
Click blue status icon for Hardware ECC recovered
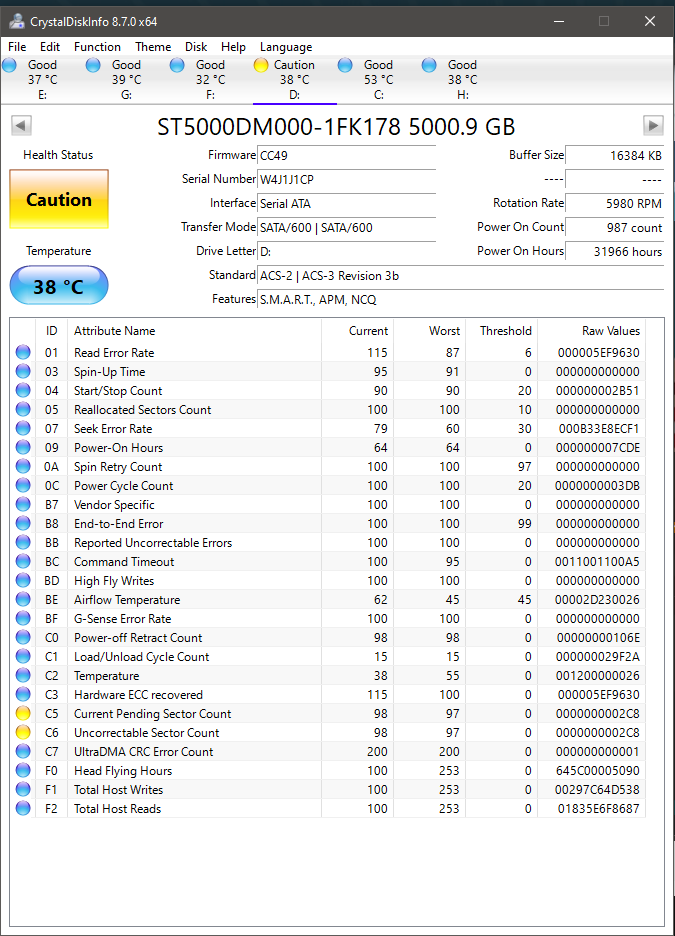(x=23, y=694)
